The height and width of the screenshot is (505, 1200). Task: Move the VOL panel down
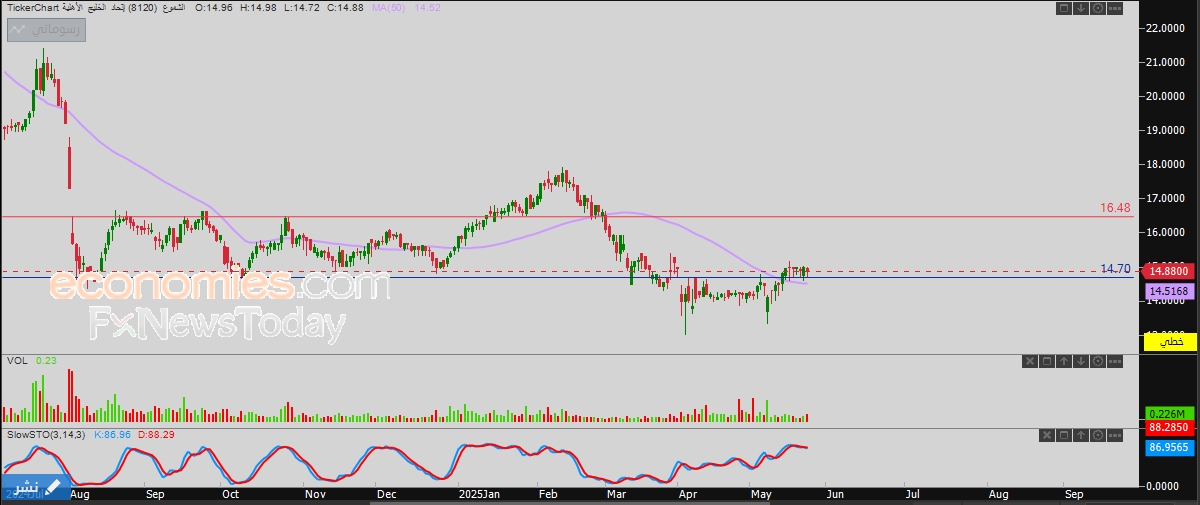click(x=1081, y=361)
